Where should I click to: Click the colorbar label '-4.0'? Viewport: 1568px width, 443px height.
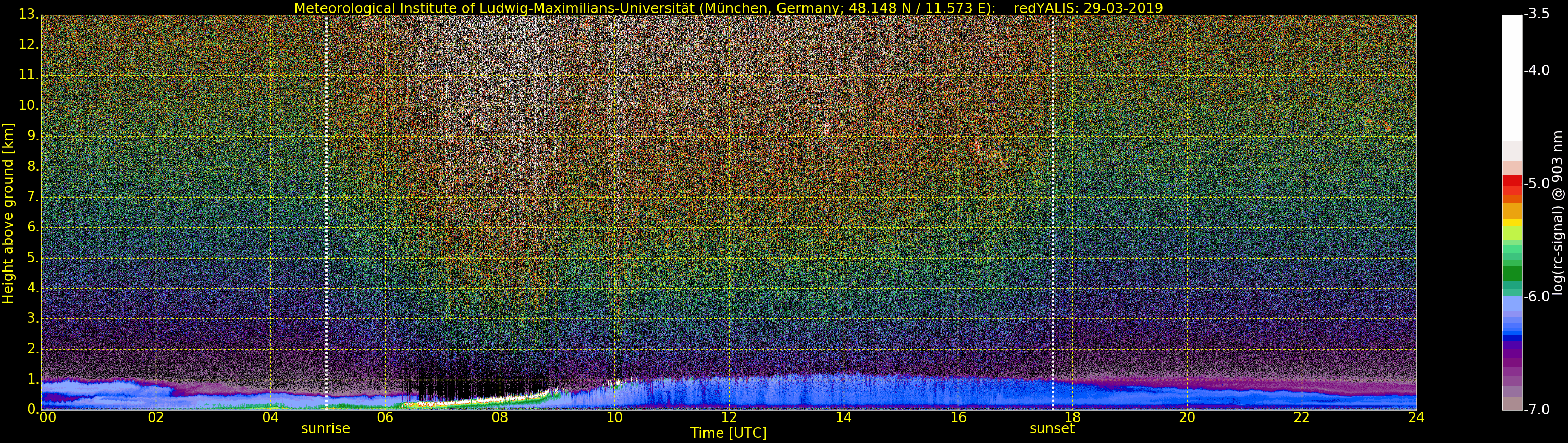[x=1536, y=70]
